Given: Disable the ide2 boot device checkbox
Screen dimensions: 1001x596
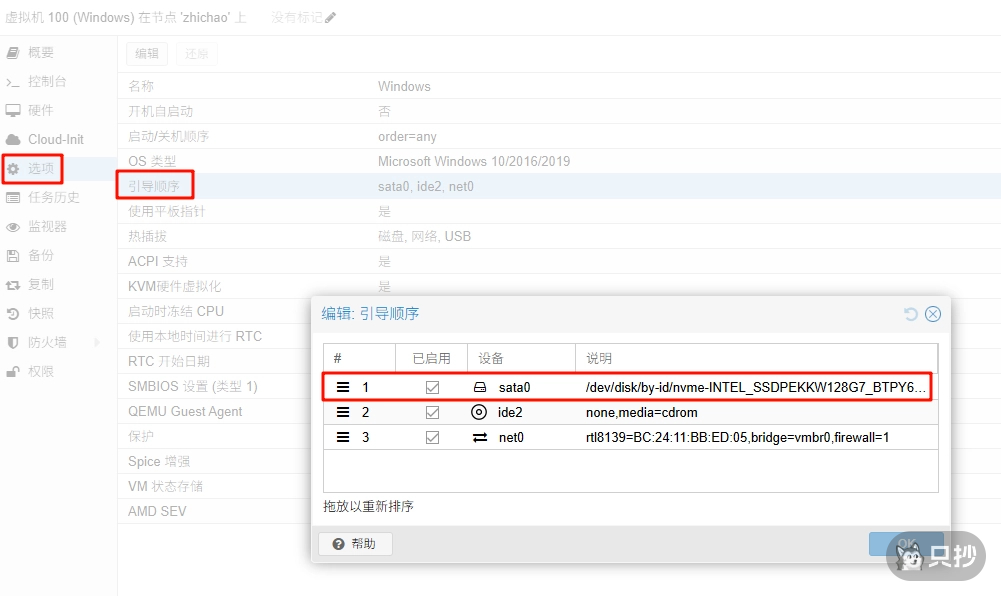Looking at the screenshot, I should (432, 412).
